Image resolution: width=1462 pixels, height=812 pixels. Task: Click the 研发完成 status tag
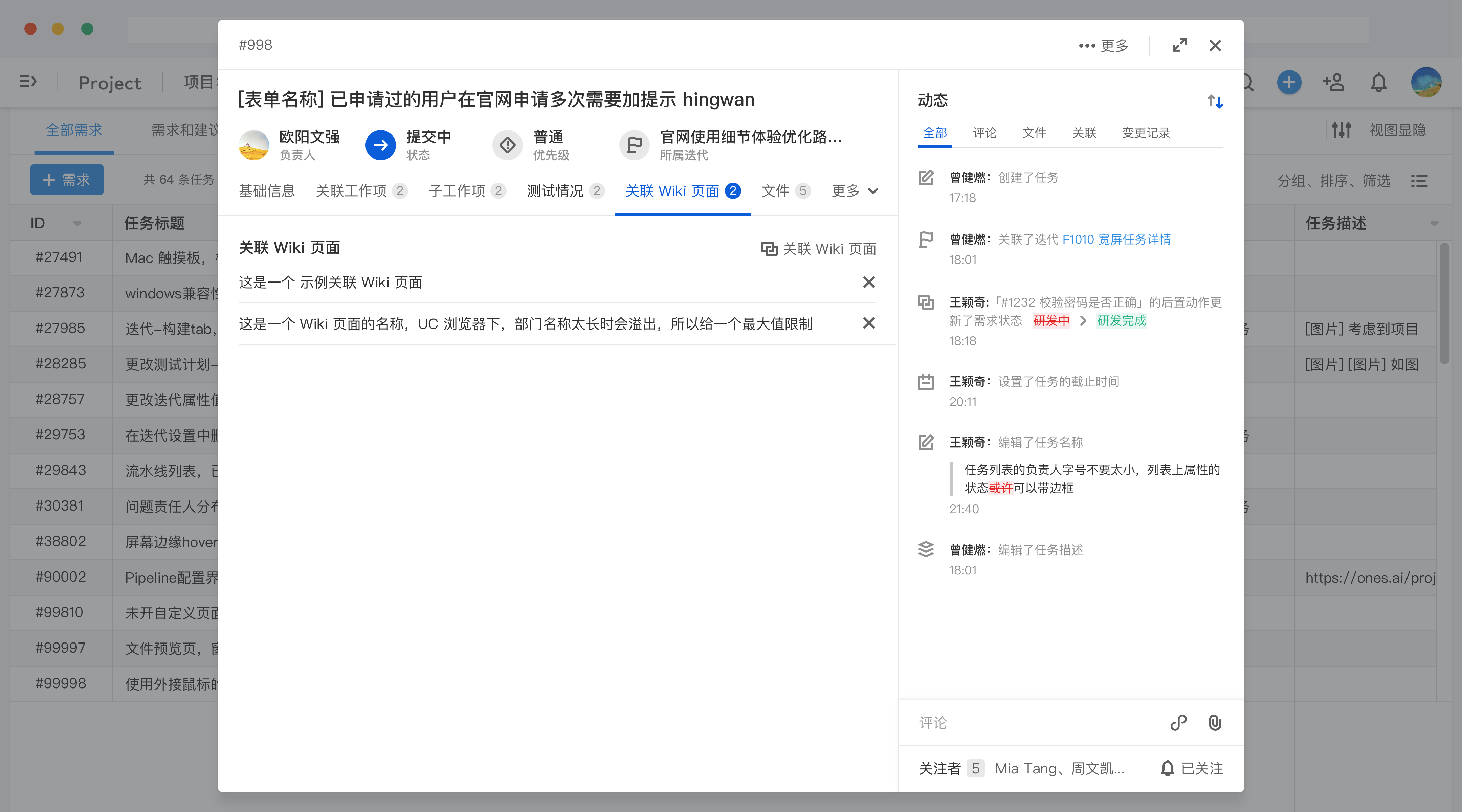point(1121,321)
